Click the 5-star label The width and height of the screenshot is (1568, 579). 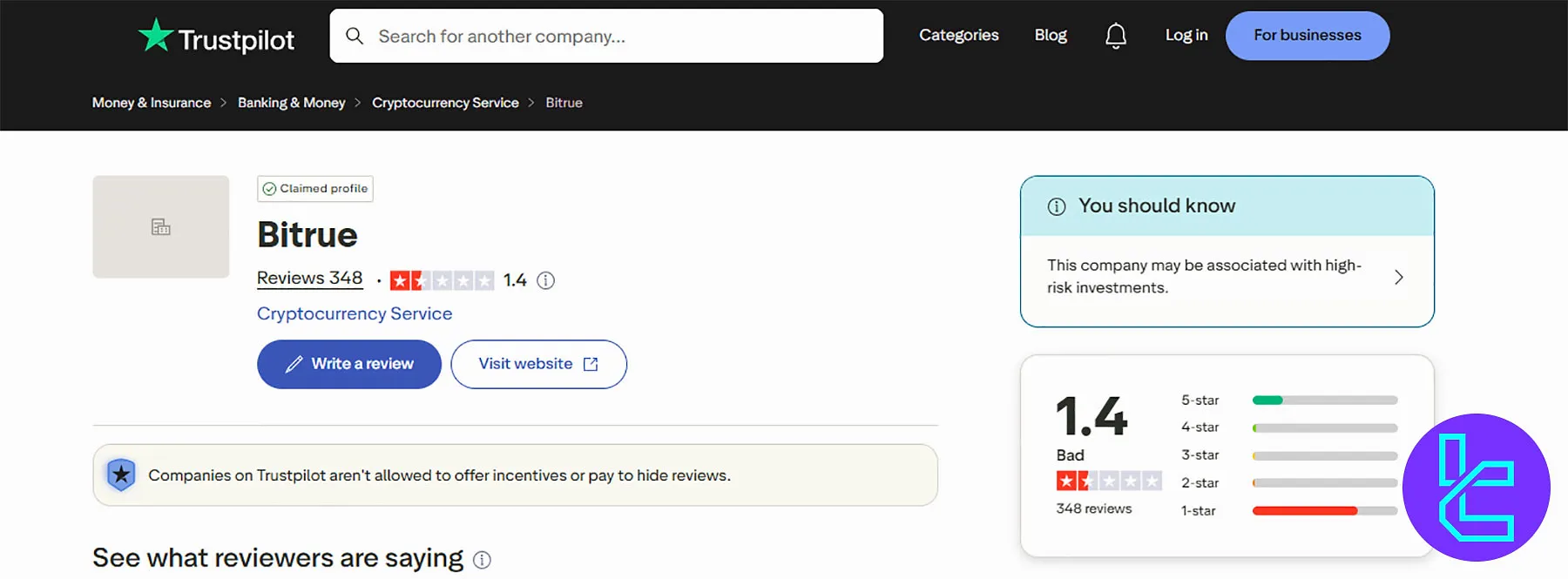[1200, 401]
